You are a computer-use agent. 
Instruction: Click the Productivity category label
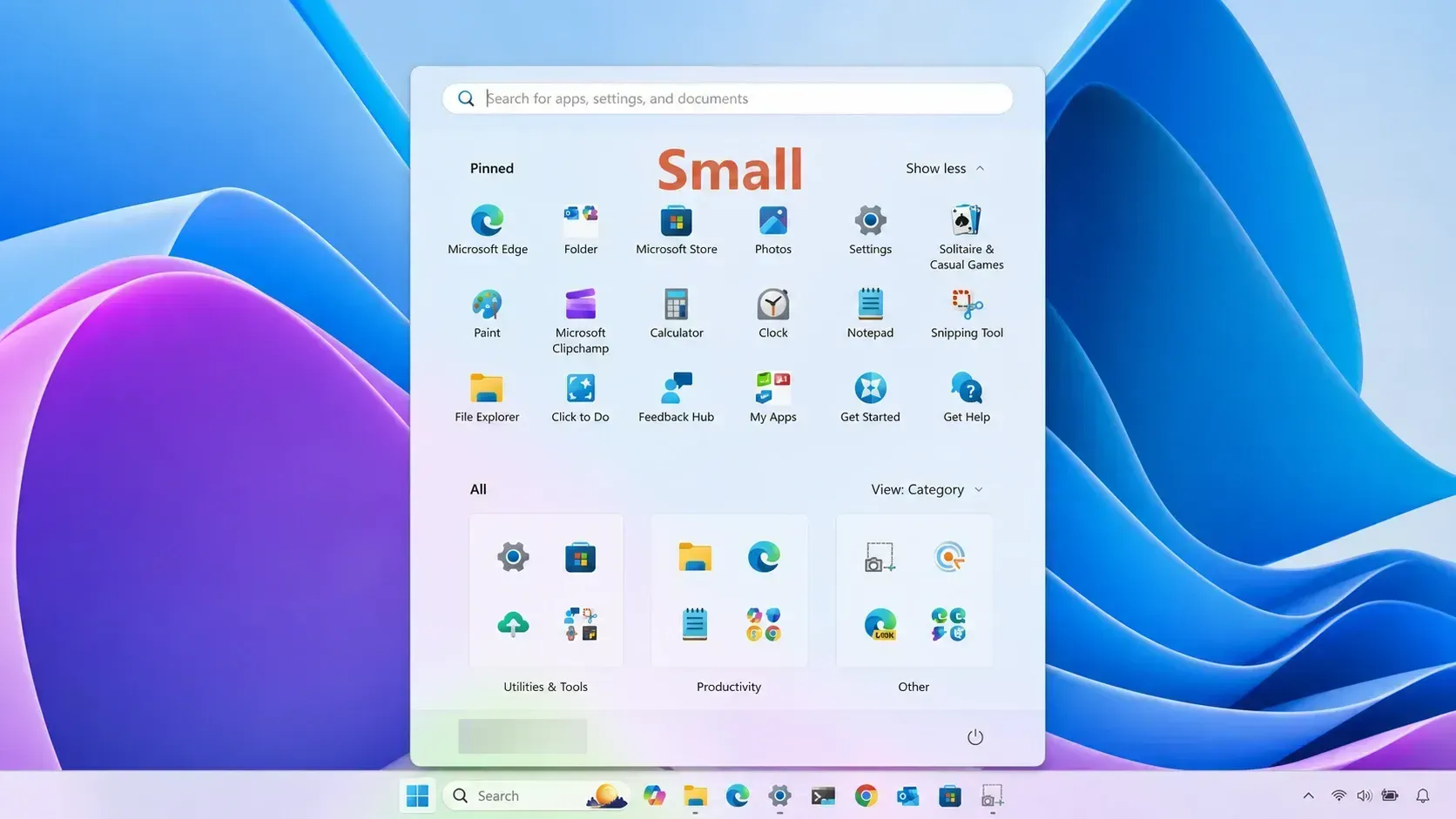pyautogui.click(x=729, y=687)
